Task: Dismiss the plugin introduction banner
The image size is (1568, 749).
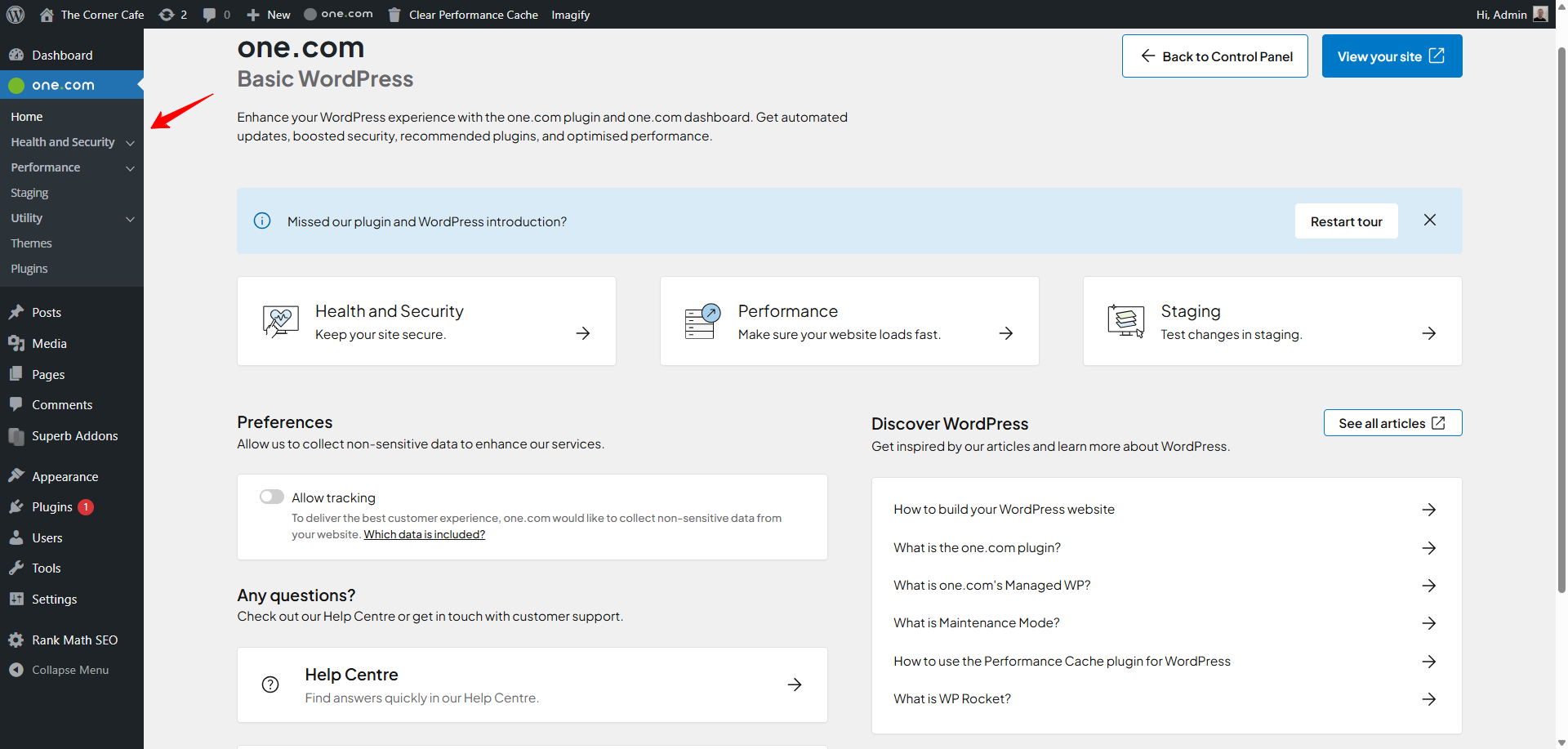Action: pyautogui.click(x=1430, y=220)
